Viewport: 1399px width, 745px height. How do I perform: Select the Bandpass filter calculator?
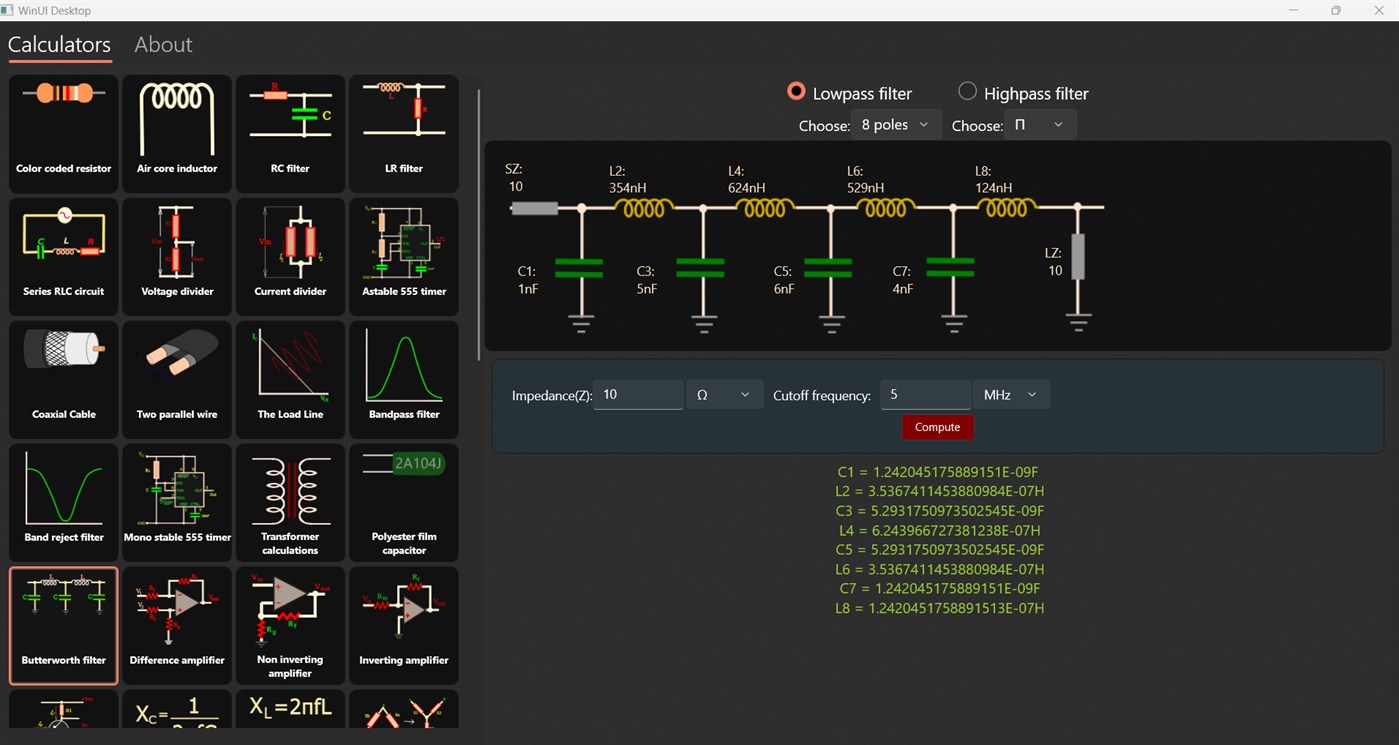pyautogui.click(x=403, y=379)
